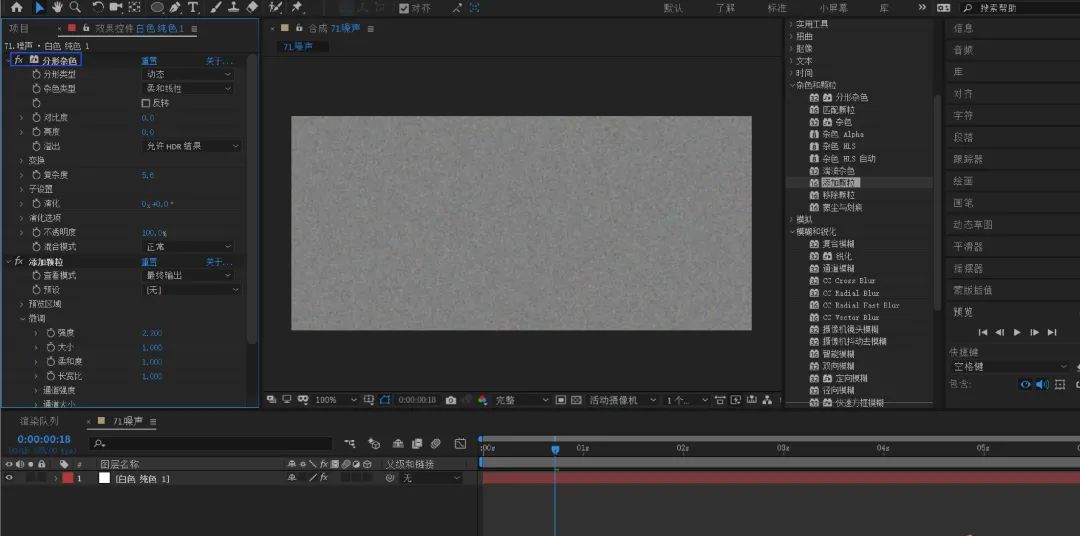Viewport: 1080px width, 536px height.
Task: Toggle stopwatch for 分形类型
Action: click(x=37, y=74)
